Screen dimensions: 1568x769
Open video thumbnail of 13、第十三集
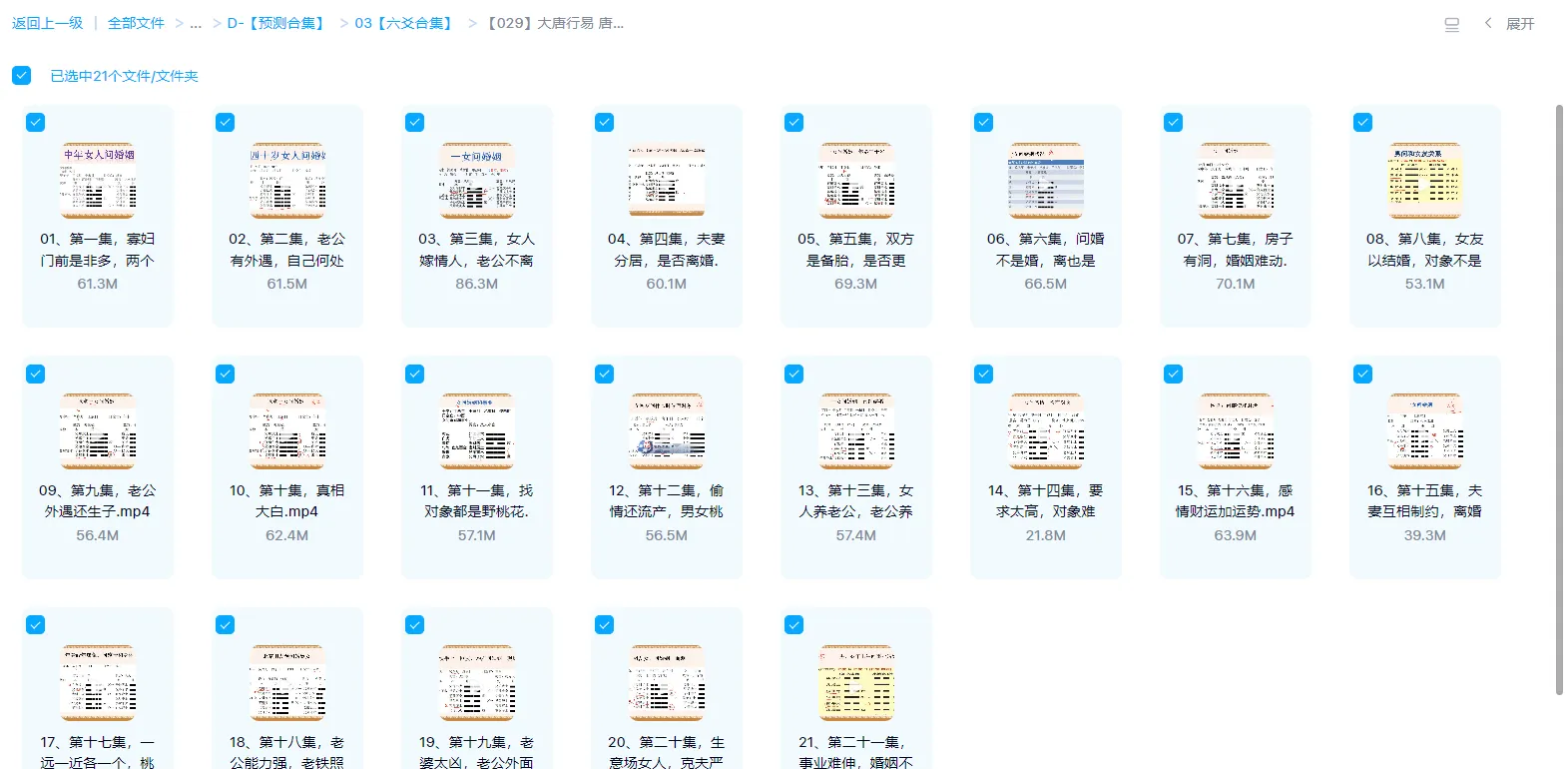856,431
